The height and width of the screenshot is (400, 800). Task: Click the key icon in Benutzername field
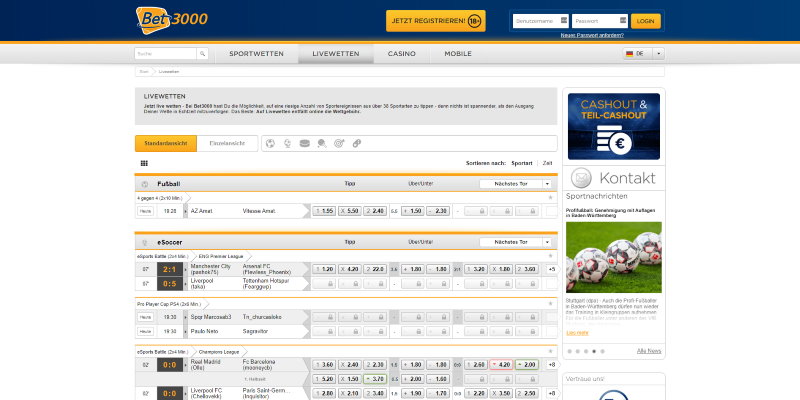click(x=564, y=20)
